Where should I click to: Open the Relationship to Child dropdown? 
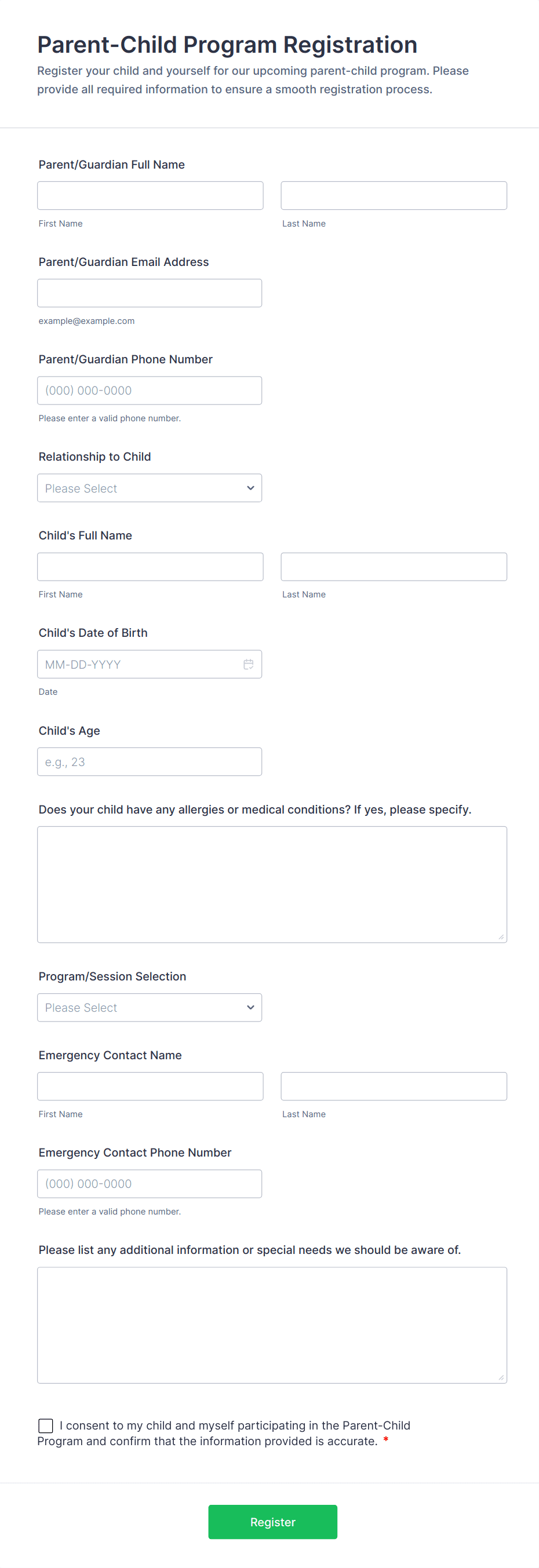pyautogui.click(x=149, y=488)
